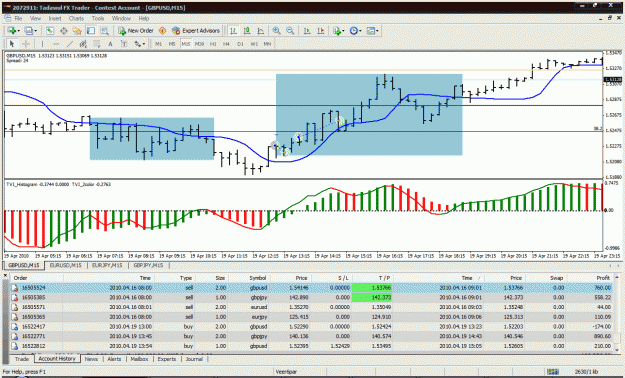Screen dimensions: 625x378
Task: Click the Profiles icon
Action: click(28, 31)
